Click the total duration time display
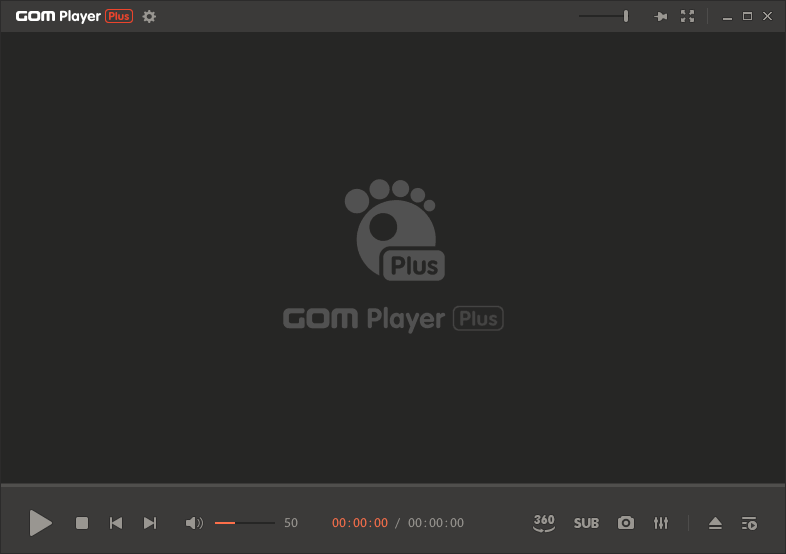The height and width of the screenshot is (554, 786). pos(436,523)
